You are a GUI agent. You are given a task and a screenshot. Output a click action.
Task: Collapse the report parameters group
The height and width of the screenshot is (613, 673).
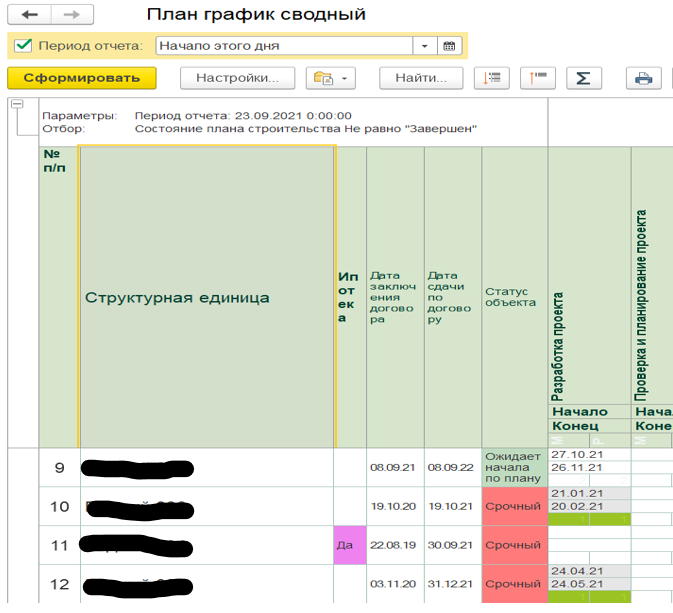(x=17, y=104)
